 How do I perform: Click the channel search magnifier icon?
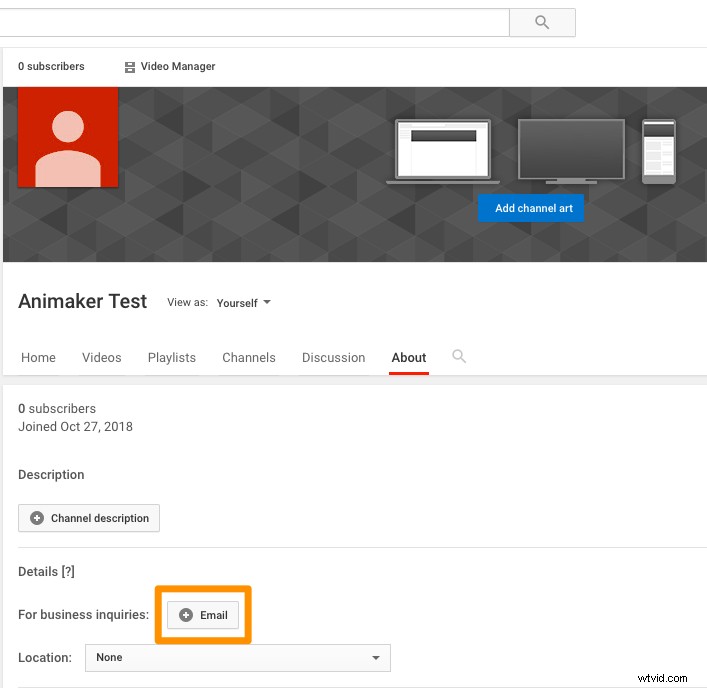459,356
